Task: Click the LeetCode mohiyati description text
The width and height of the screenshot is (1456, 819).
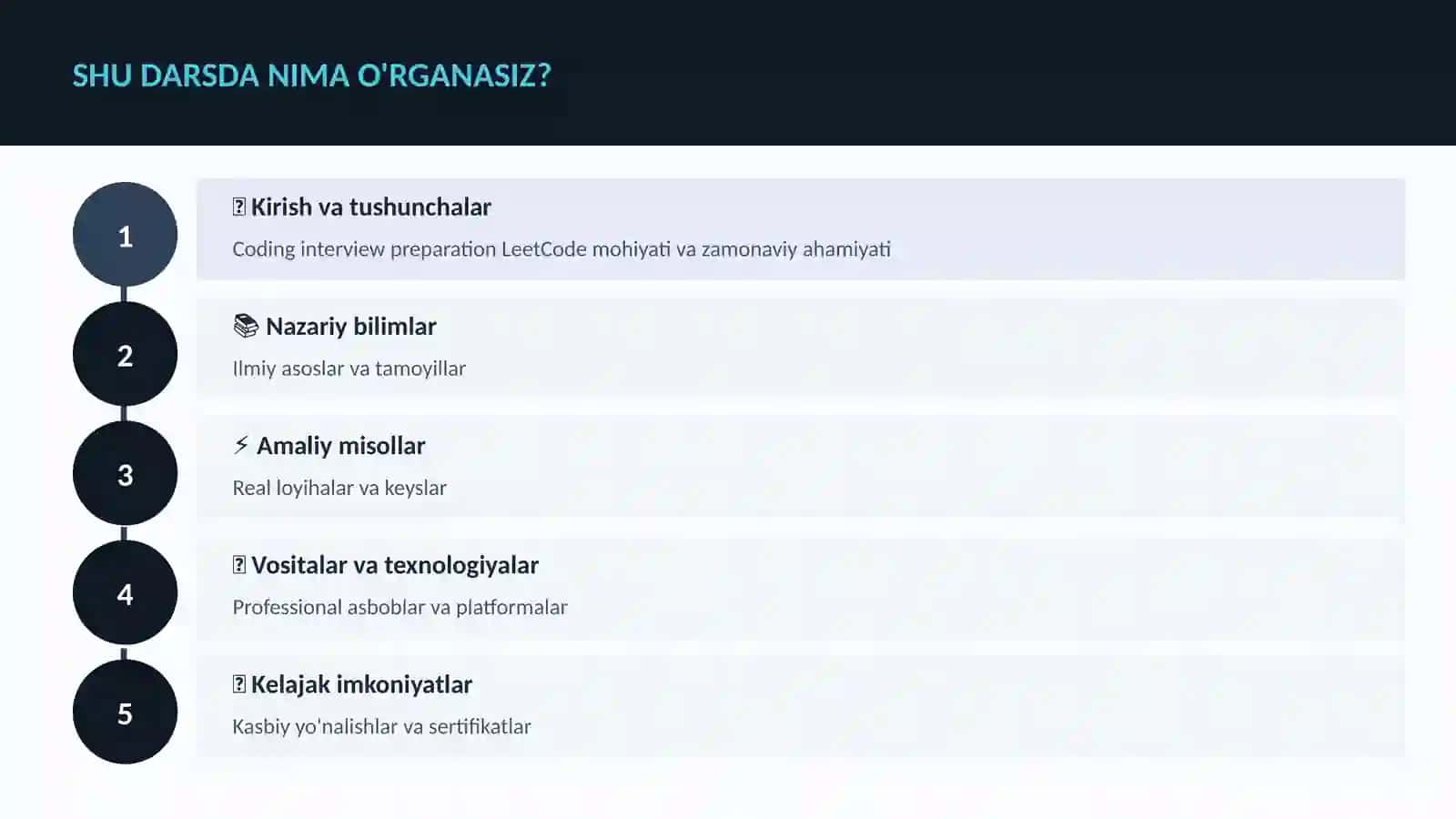Action: [x=561, y=249]
